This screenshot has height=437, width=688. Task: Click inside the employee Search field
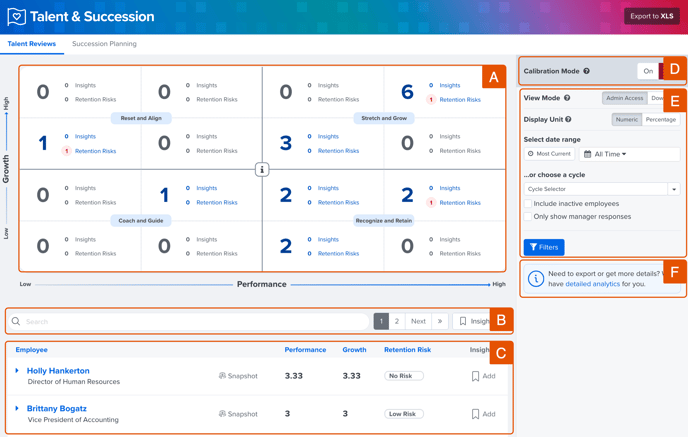coord(189,321)
